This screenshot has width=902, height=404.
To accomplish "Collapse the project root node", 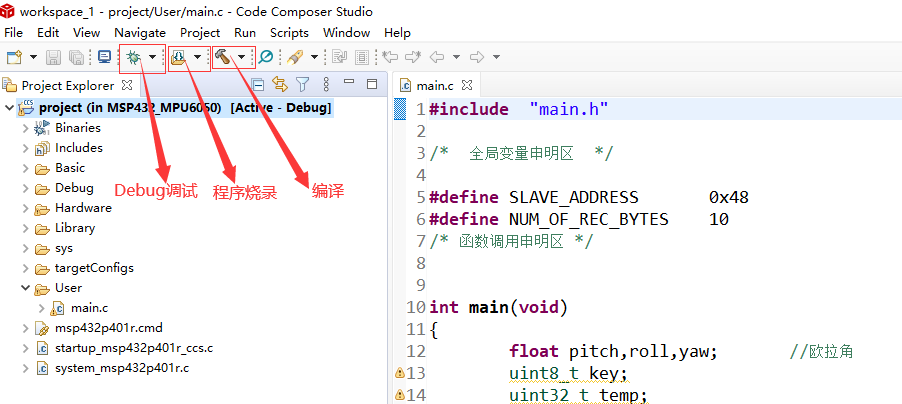I will click(9, 108).
